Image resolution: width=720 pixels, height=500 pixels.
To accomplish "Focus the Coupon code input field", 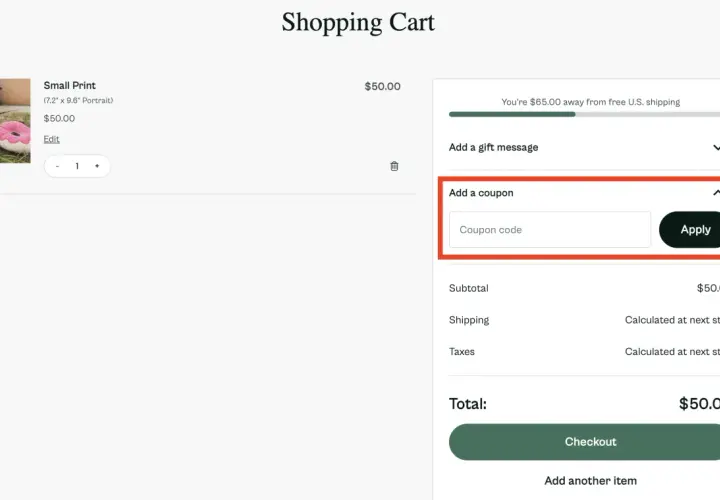I will point(550,230).
